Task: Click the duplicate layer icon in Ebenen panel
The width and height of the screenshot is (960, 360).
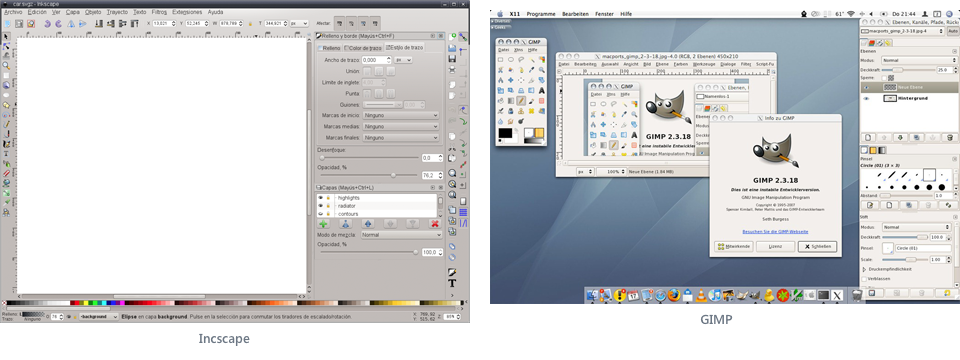Action: [917, 138]
